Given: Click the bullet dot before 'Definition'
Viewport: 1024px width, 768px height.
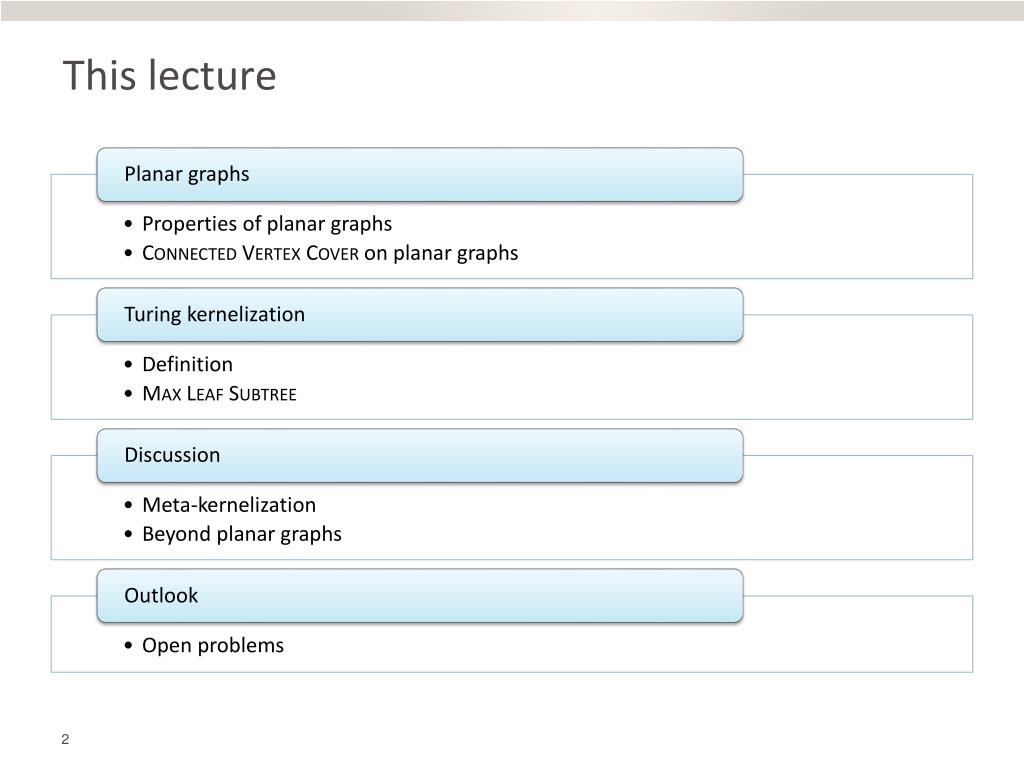Looking at the screenshot, I should tap(128, 364).
